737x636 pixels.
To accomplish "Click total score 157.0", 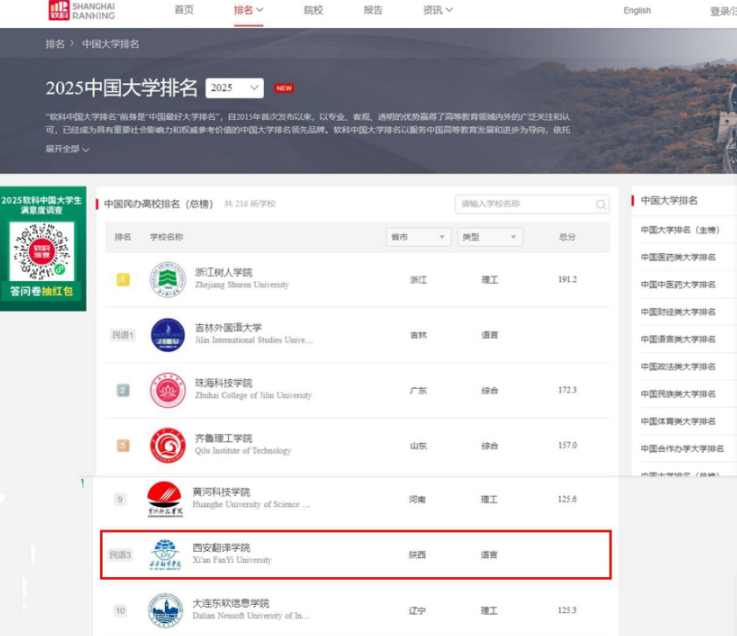I will click(x=567, y=445).
